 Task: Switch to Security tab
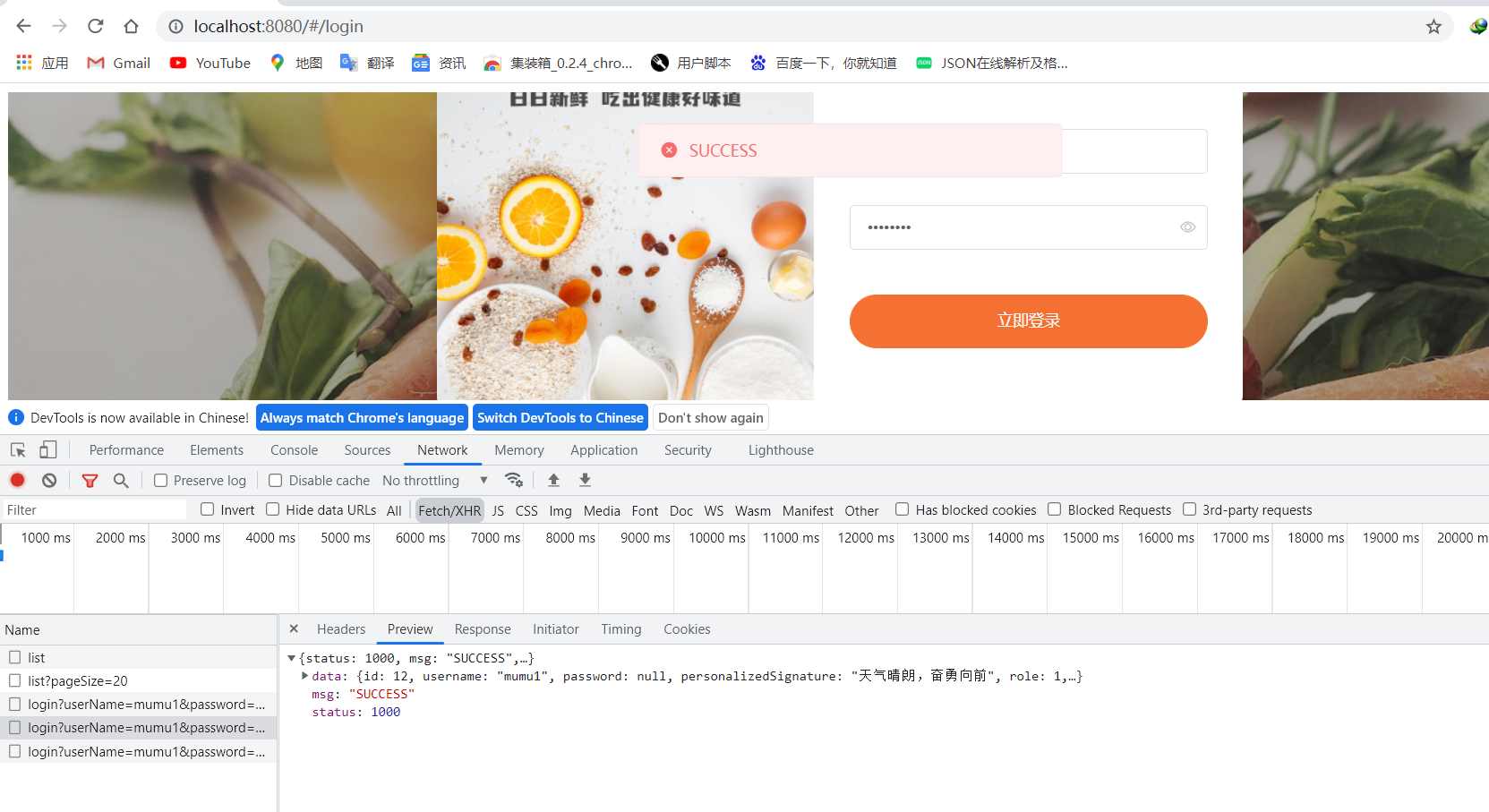pyautogui.click(x=688, y=450)
